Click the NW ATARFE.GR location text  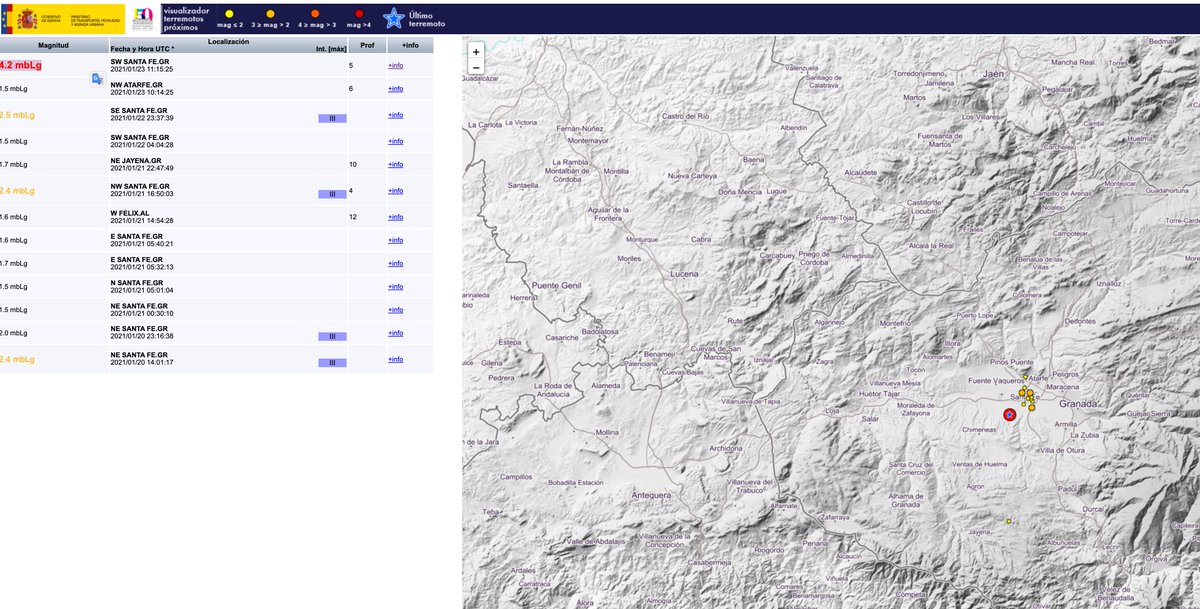[136, 85]
